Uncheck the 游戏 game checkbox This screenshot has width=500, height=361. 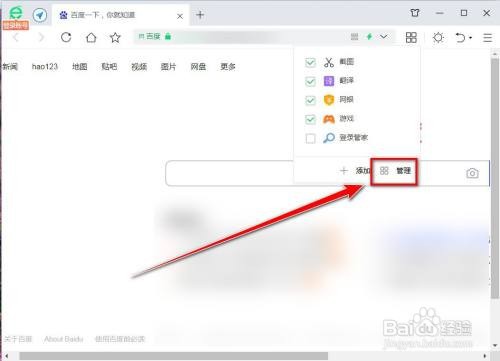(x=310, y=119)
